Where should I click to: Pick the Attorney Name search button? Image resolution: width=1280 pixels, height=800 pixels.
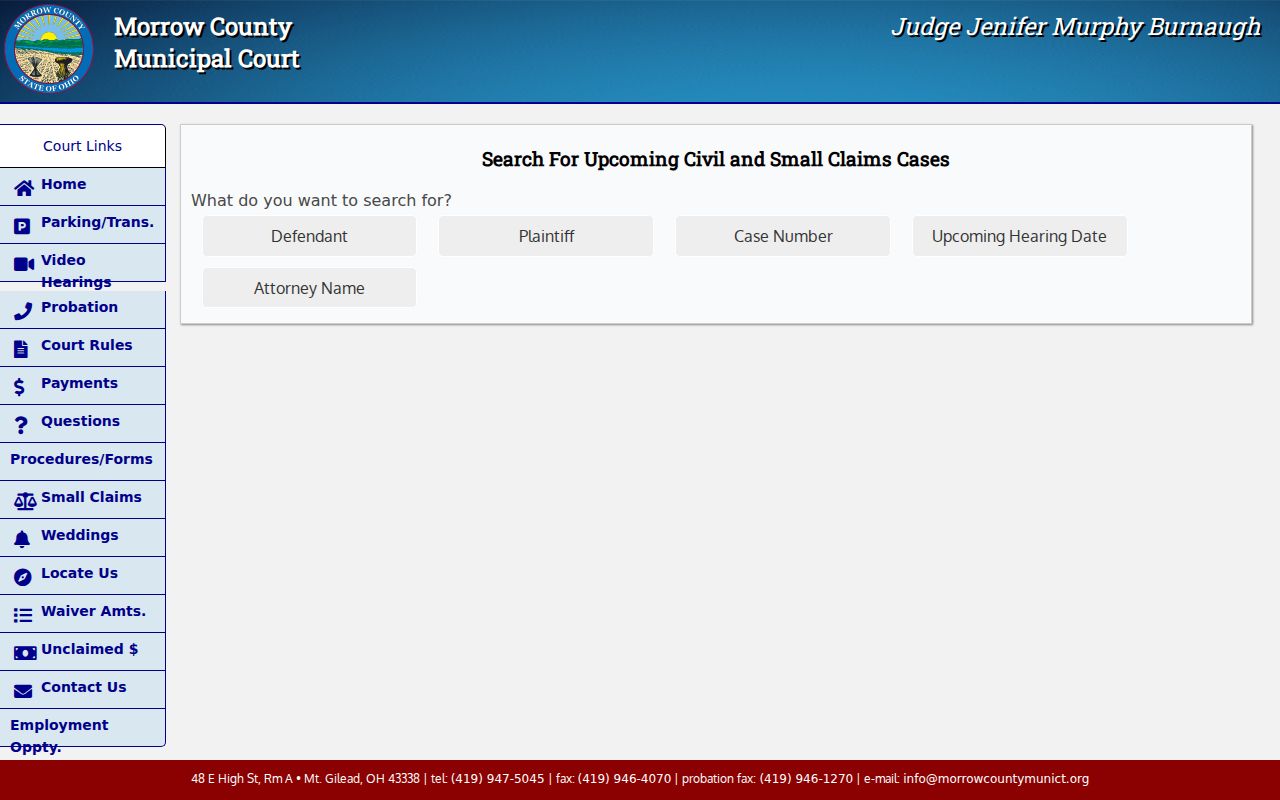pyautogui.click(x=309, y=288)
